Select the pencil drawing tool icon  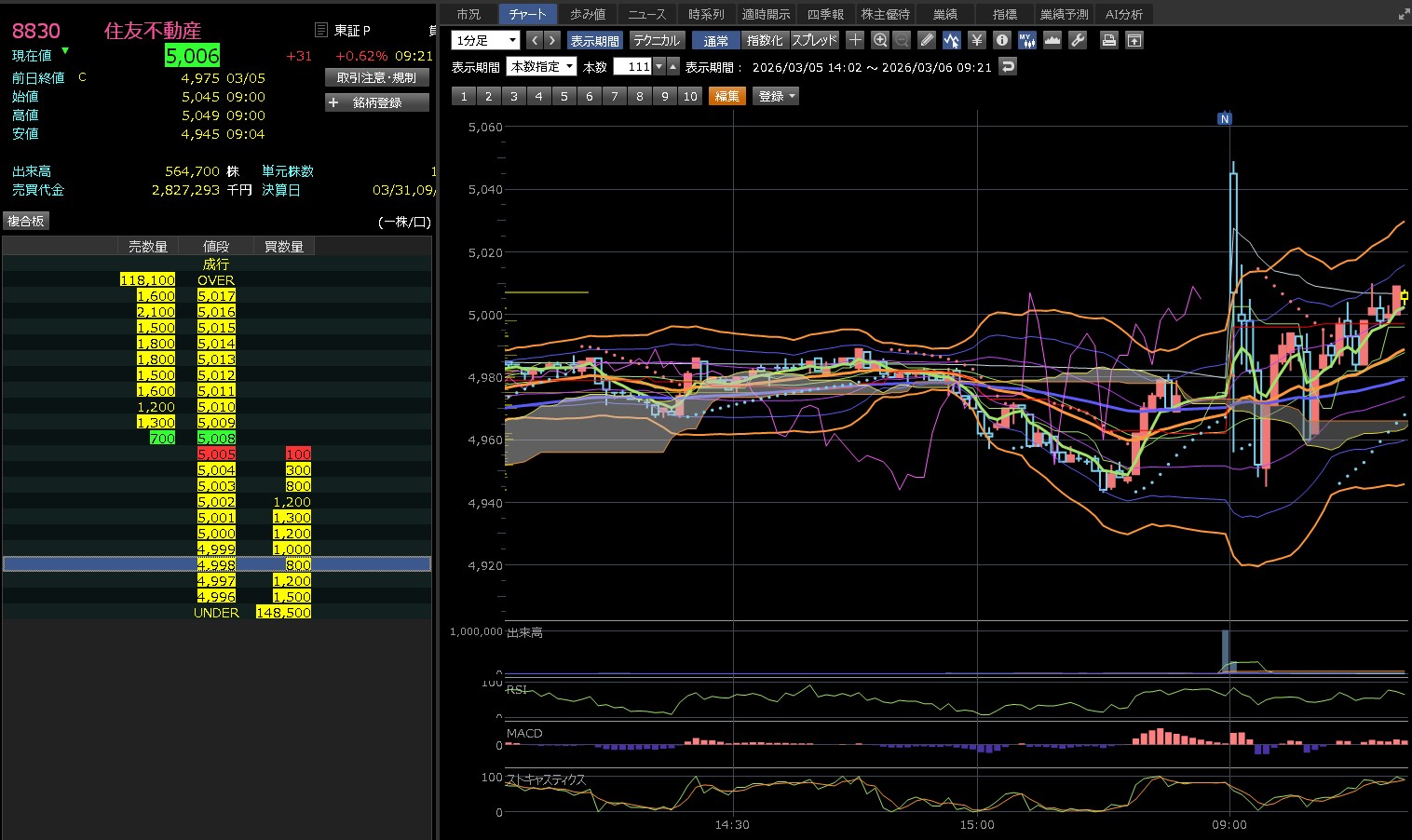[926, 40]
